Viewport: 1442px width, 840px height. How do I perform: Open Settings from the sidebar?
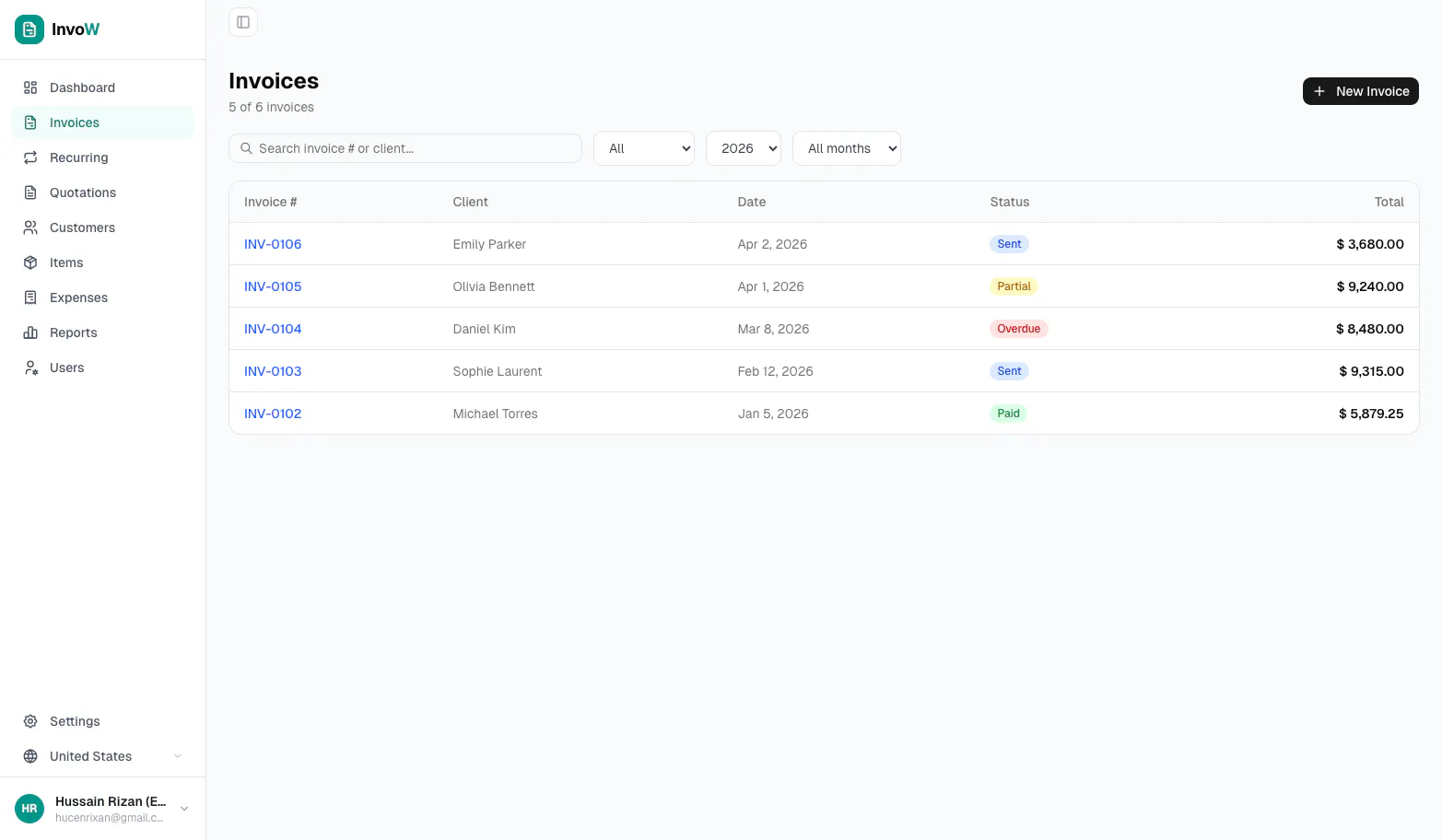point(102,721)
